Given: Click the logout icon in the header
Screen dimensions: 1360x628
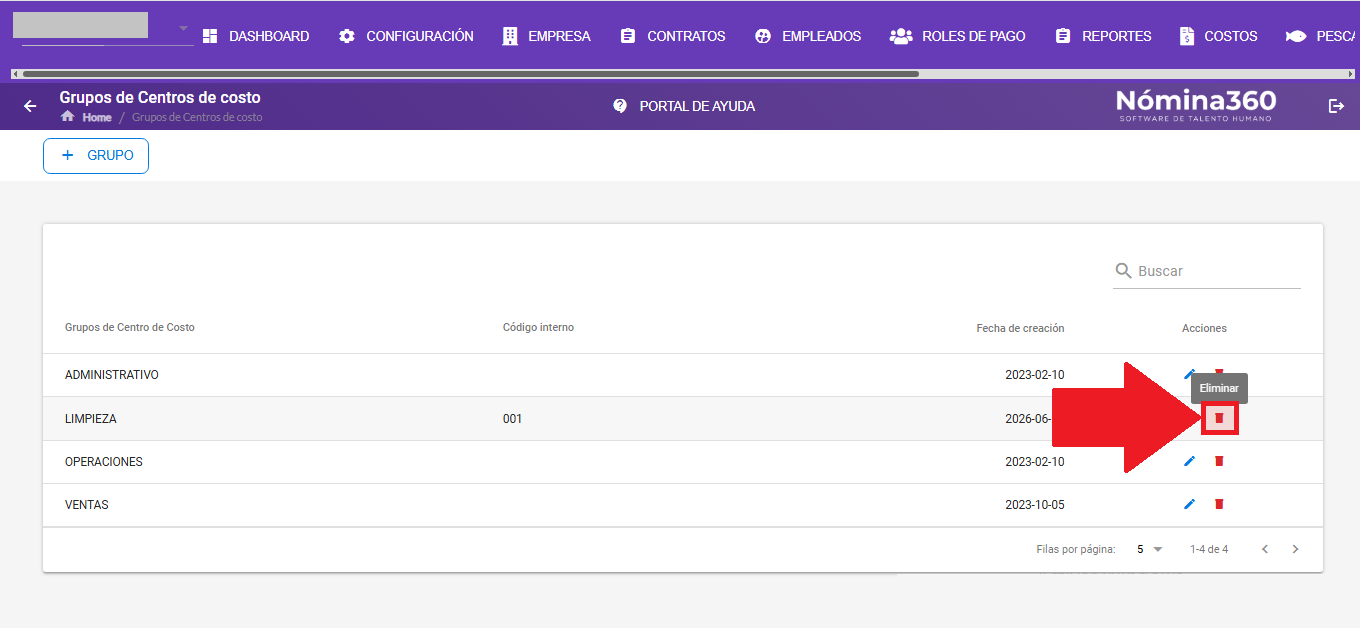Looking at the screenshot, I should [1336, 106].
